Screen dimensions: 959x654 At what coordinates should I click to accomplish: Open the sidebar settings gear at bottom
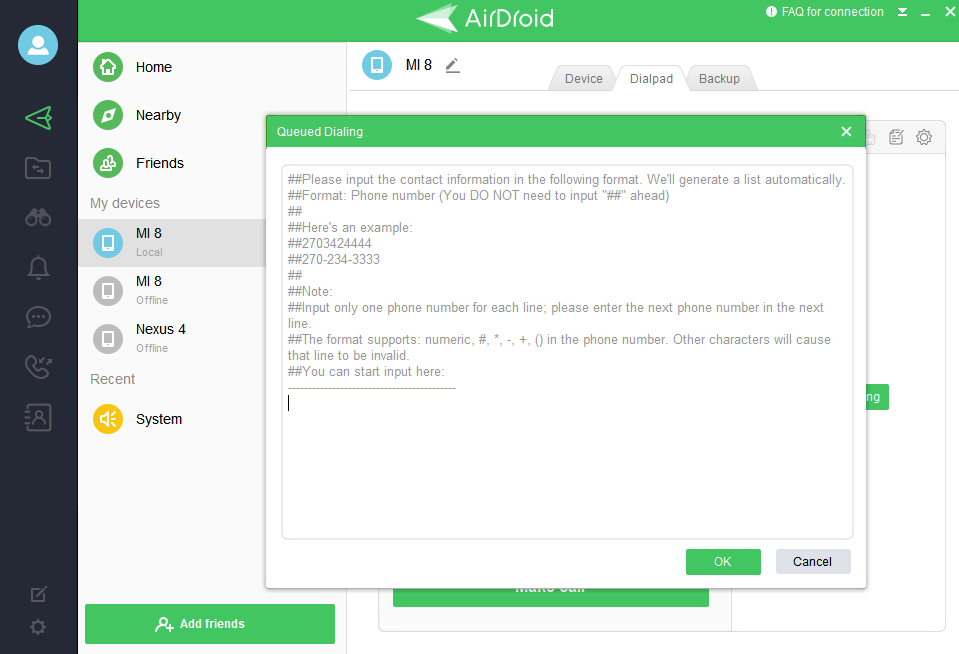[38, 627]
